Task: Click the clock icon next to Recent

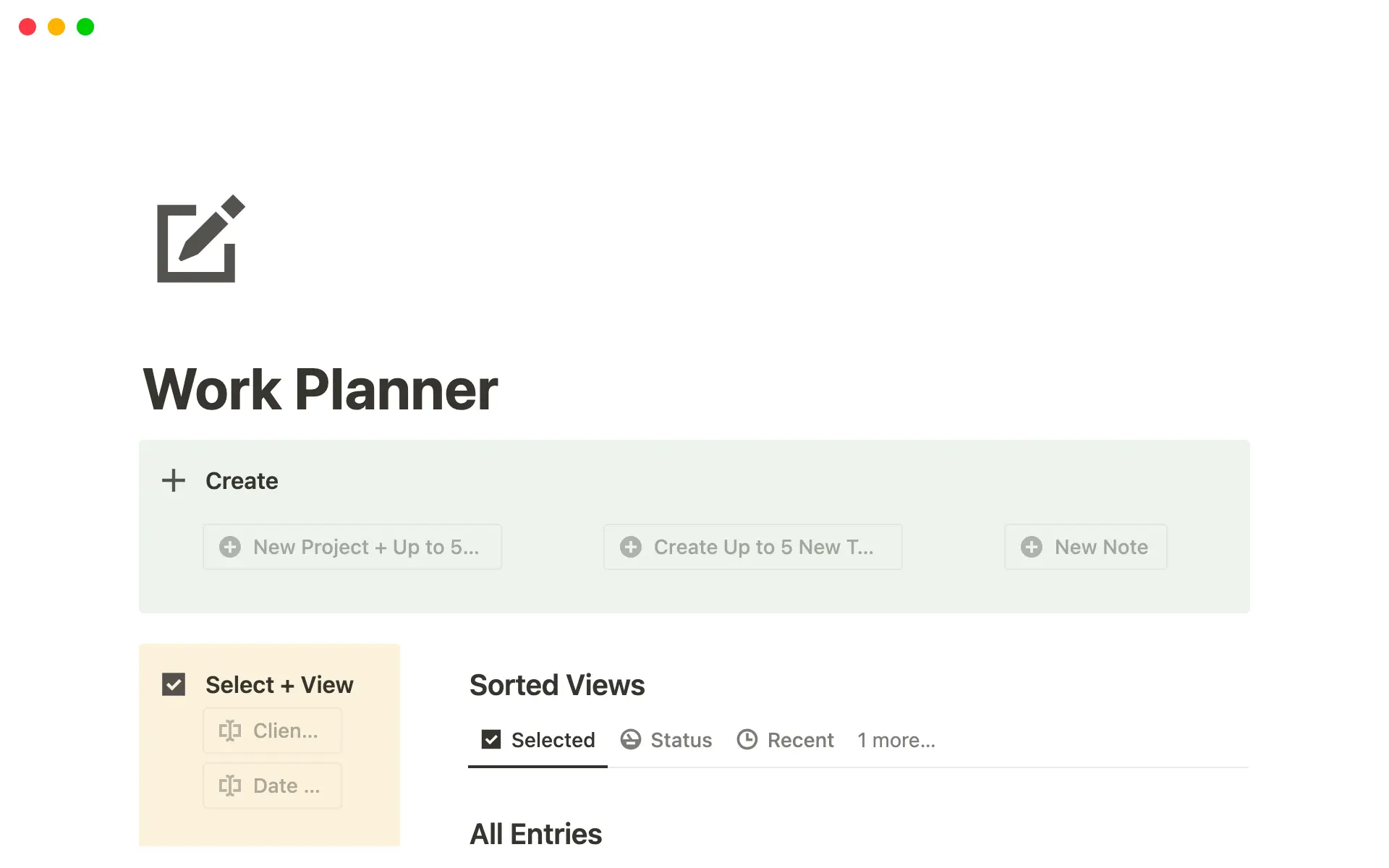Action: [748, 739]
